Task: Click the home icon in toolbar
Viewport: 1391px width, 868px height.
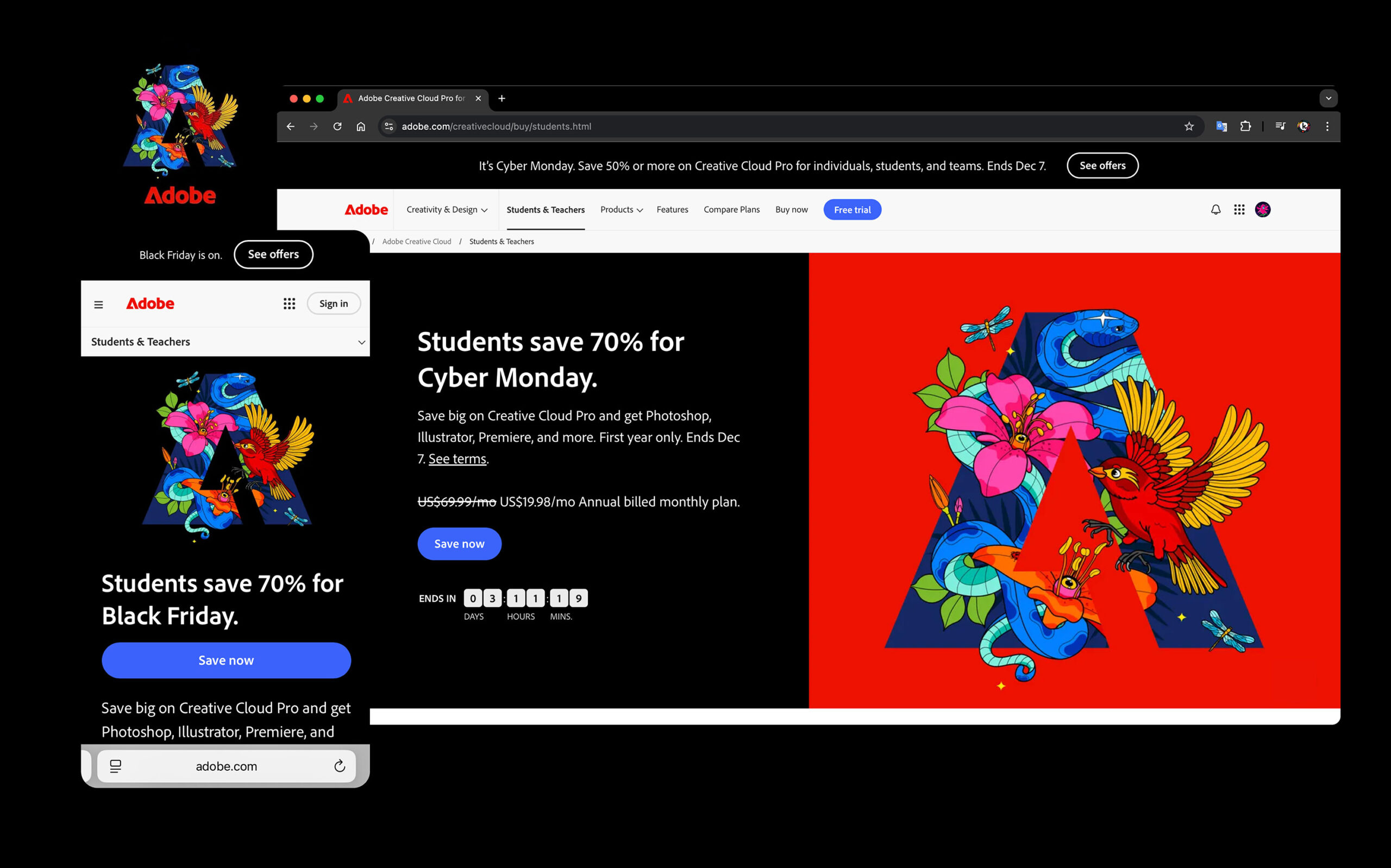Action: [361, 127]
